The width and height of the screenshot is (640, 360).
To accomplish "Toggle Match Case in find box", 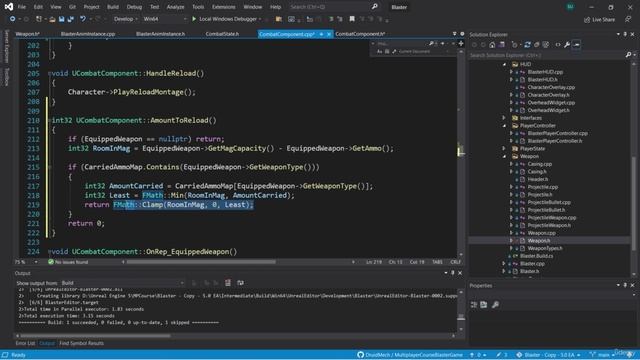I will [380, 51].
